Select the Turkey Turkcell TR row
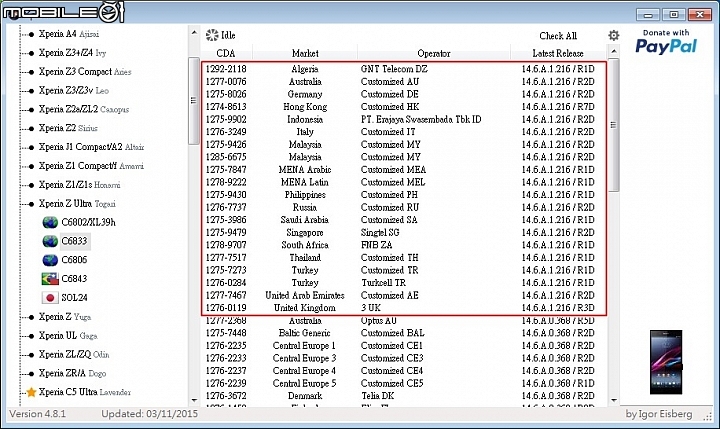720x429 pixels. pyautogui.click(x=404, y=282)
